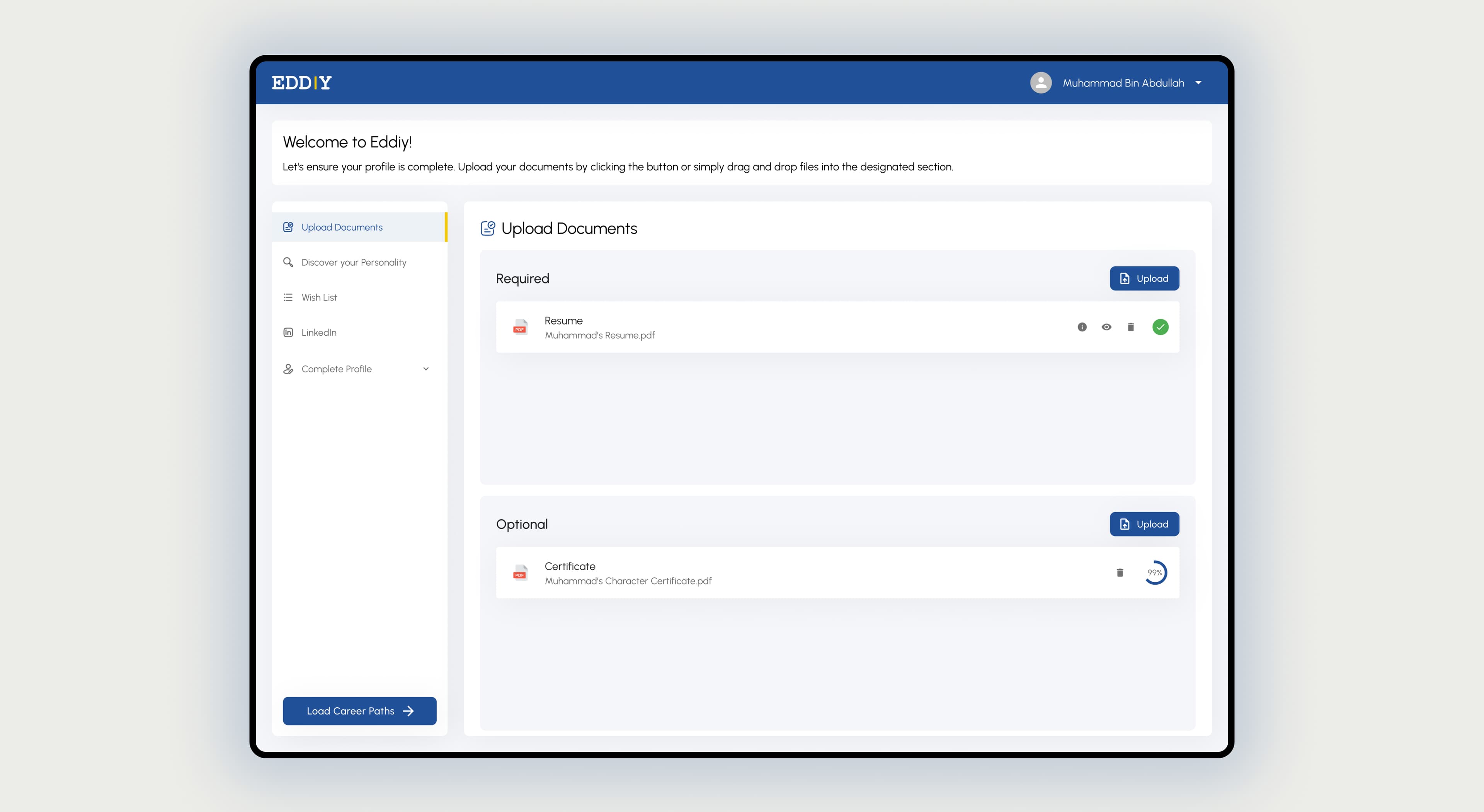
Task: Click the 99% circular upload progress indicator
Action: [x=1154, y=572]
